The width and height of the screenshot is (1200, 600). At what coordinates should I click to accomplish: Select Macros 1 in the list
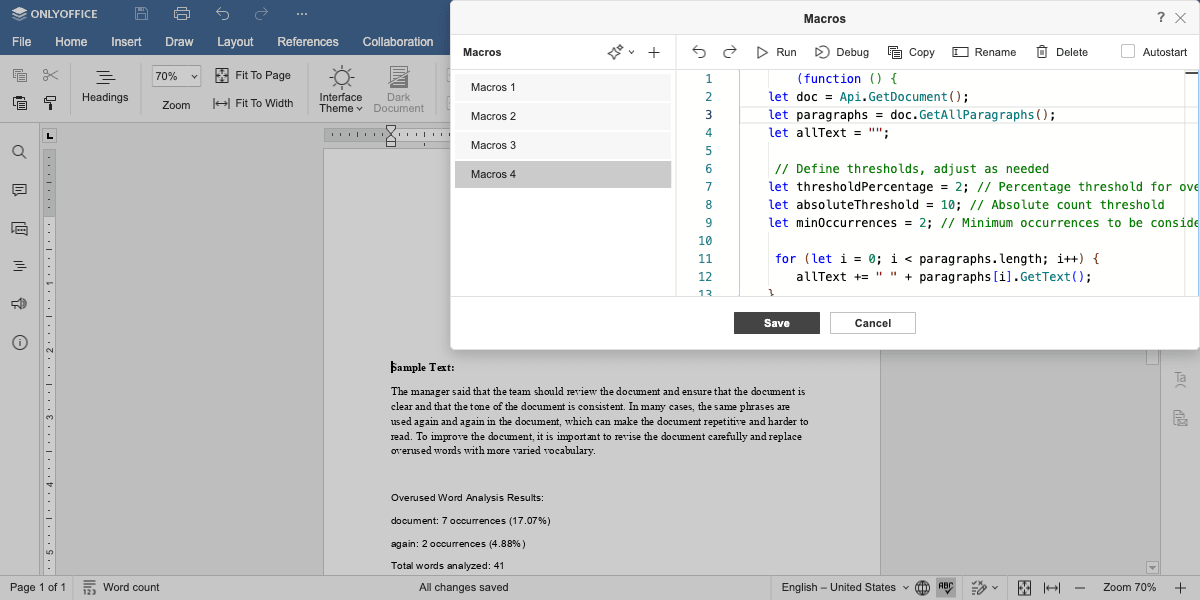click(563, 87)
